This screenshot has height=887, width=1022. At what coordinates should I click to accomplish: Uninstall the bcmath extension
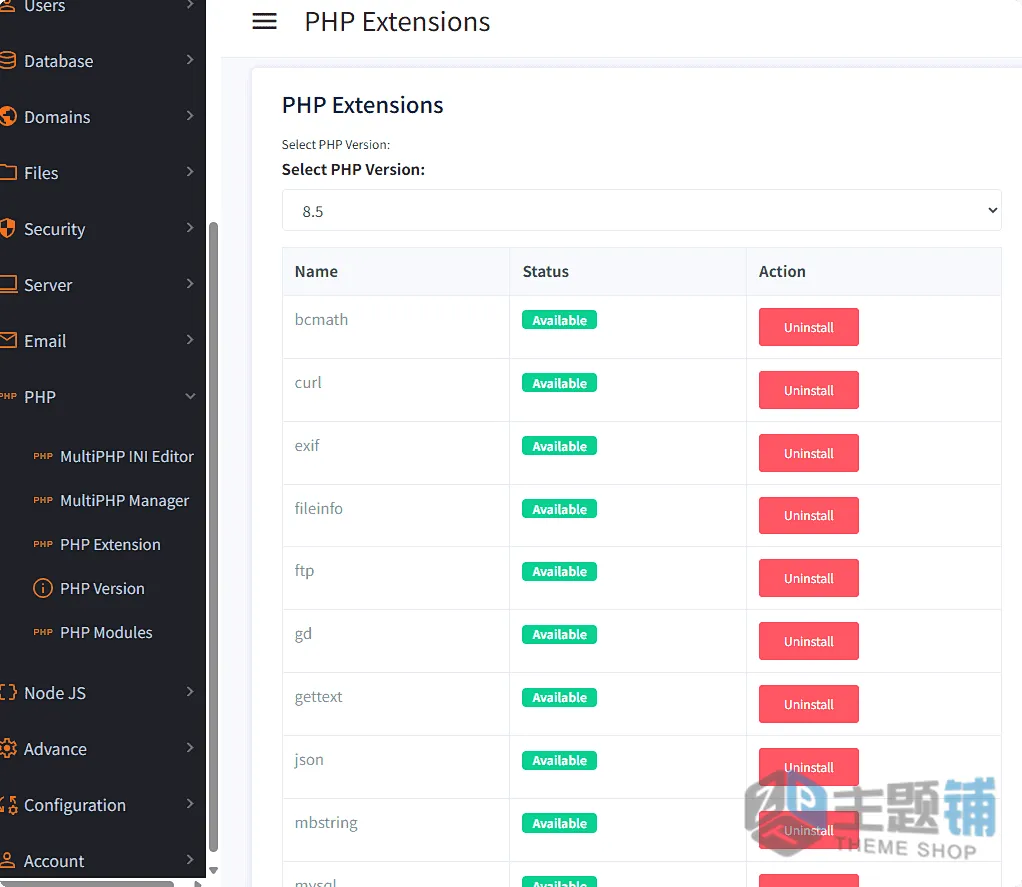(x=808, y=327)
